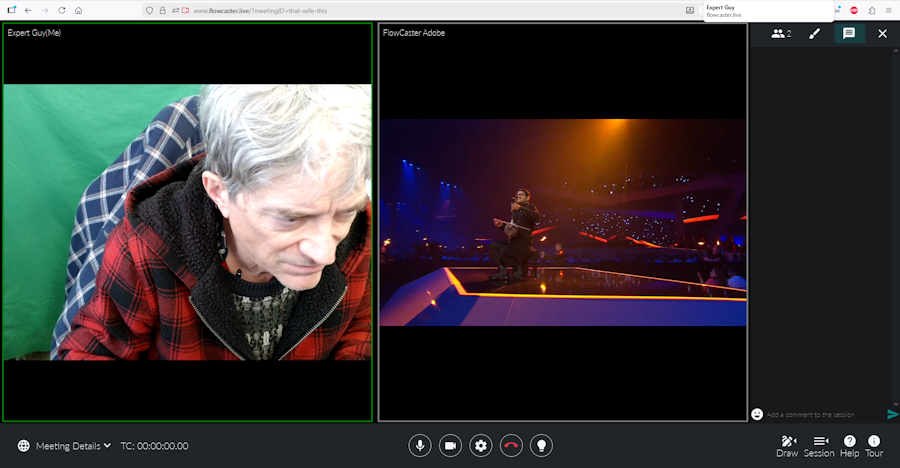Reload the page in the browser
The image size is (900, 468).
[x=62, y=10]
